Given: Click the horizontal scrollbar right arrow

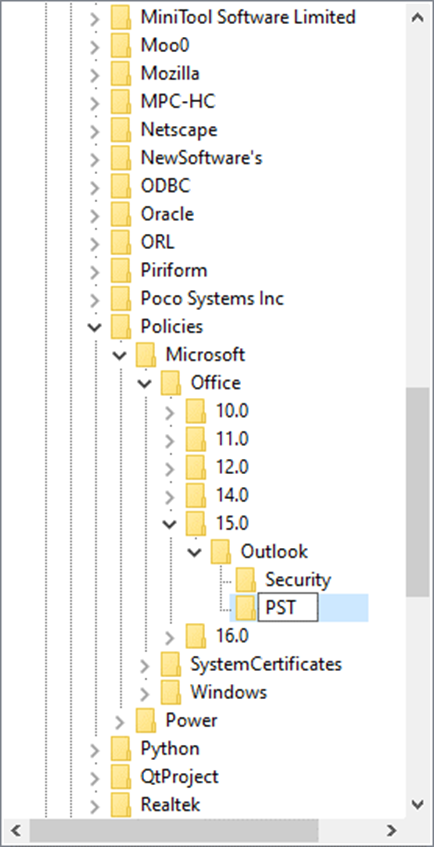Looking at the screenshot, I should (392, 829).
